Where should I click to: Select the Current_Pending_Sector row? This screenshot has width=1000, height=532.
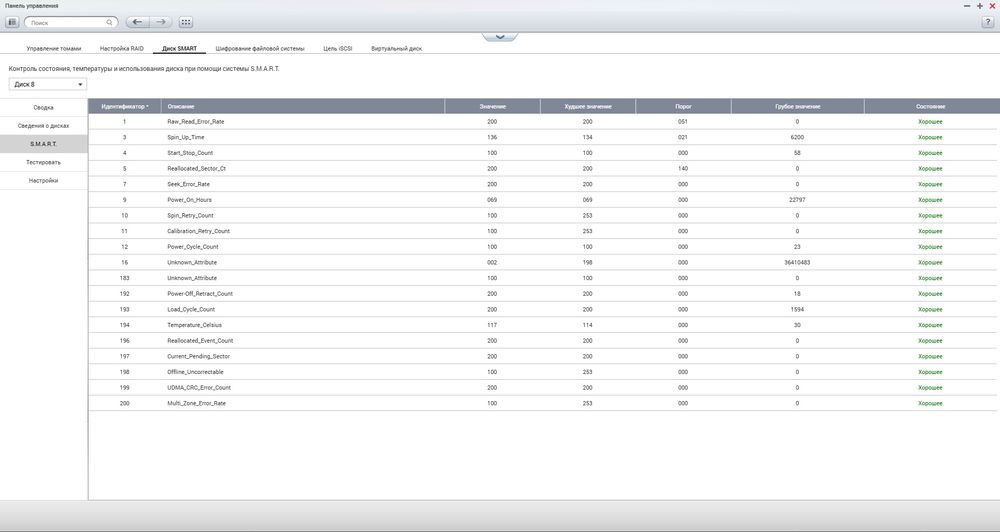coord(542,356)
